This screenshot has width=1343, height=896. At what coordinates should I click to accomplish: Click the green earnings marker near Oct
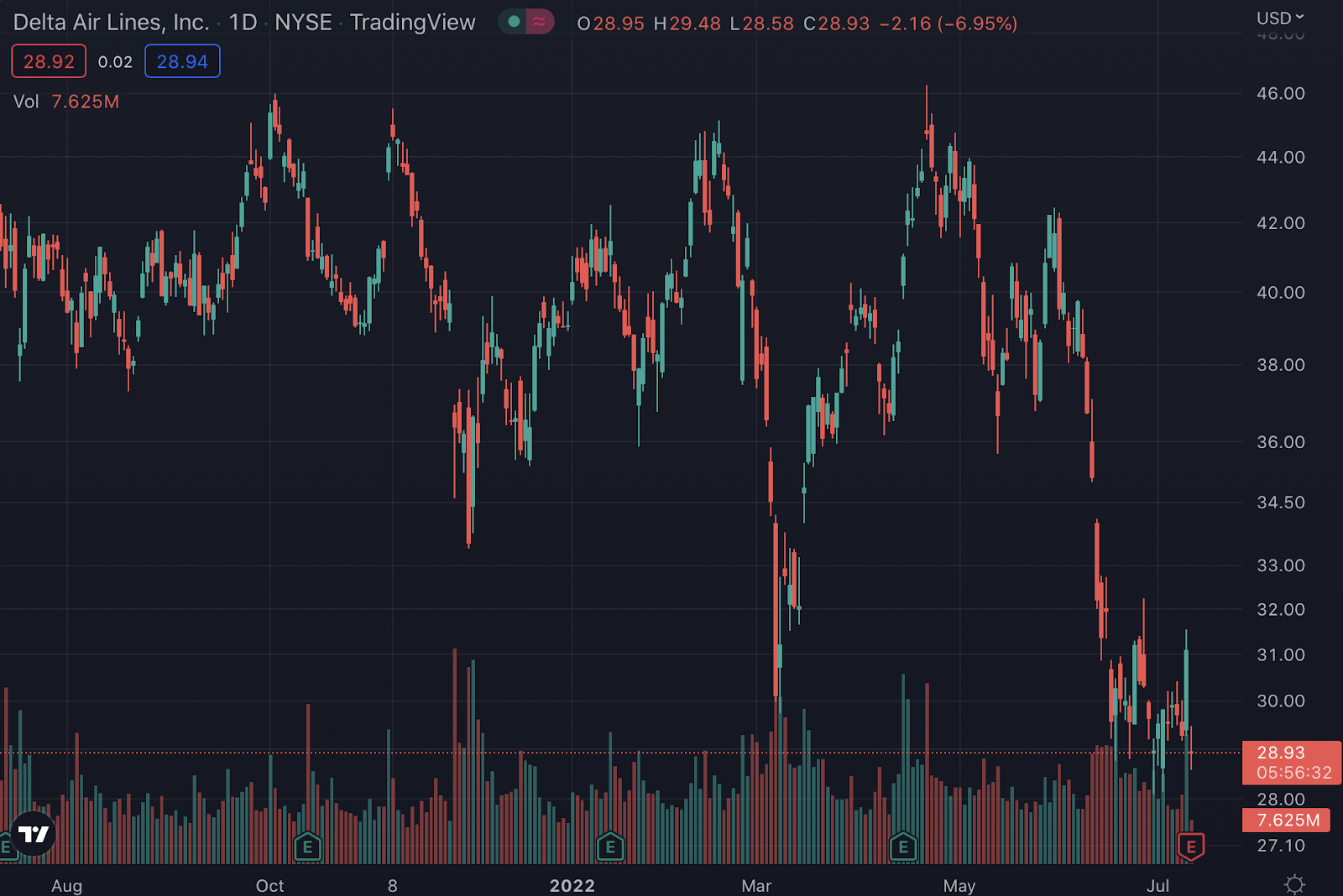[308, 847]
